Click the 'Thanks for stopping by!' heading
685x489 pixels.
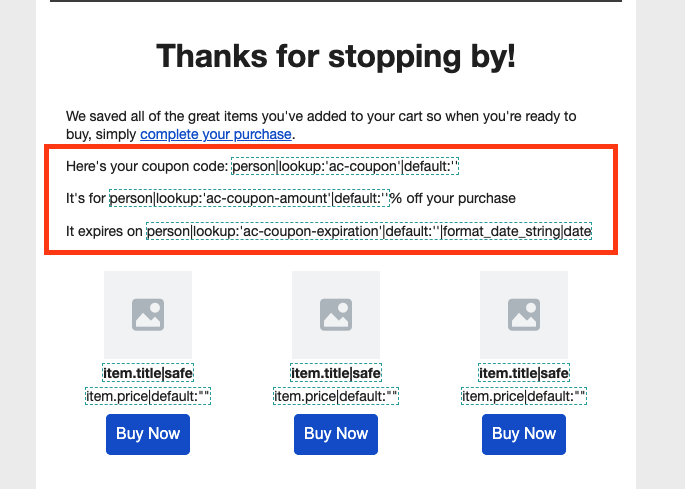pyautogui.click(x=336, y=56)
